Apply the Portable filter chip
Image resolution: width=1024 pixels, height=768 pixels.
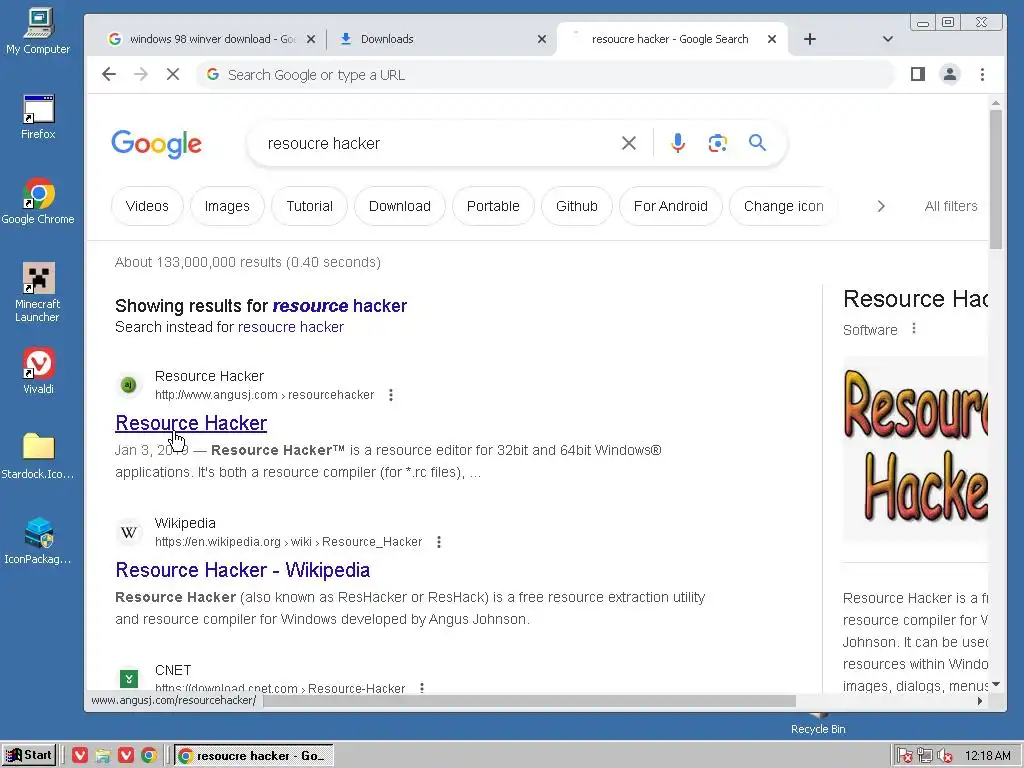coord(493,206)
